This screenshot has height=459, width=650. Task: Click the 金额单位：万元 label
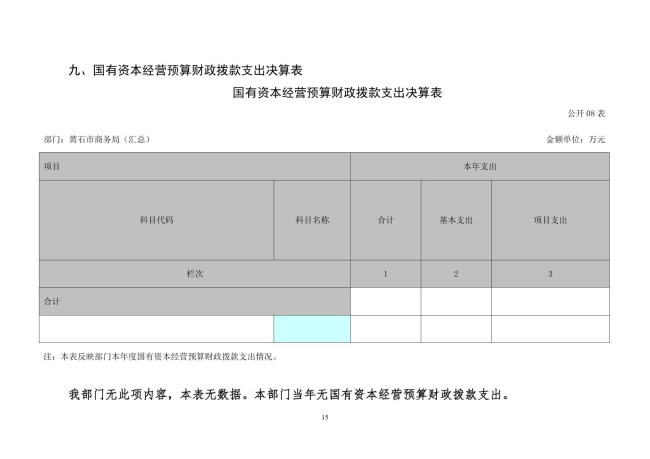pos(575,139)
